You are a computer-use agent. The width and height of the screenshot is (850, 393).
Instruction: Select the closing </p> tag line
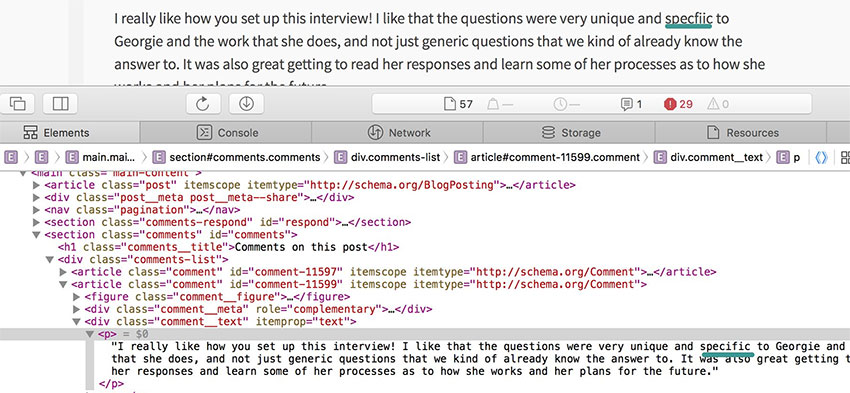pyautogui.click(x=111, y=384)
